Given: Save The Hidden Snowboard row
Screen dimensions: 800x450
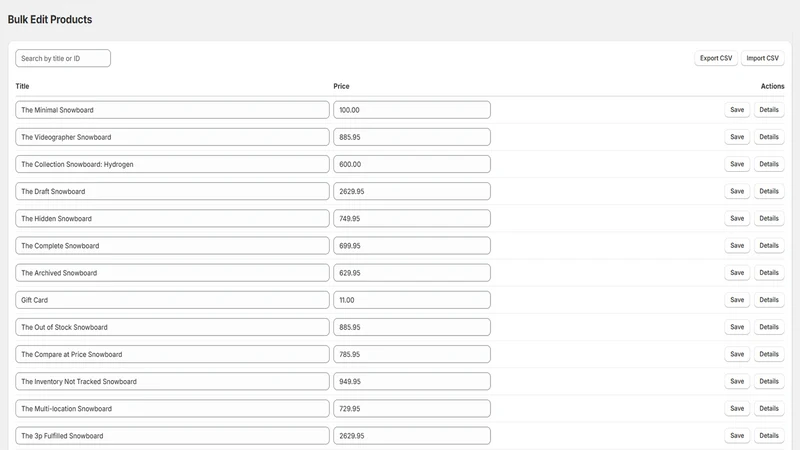Looking at the screenshot, I should [737, 218].
